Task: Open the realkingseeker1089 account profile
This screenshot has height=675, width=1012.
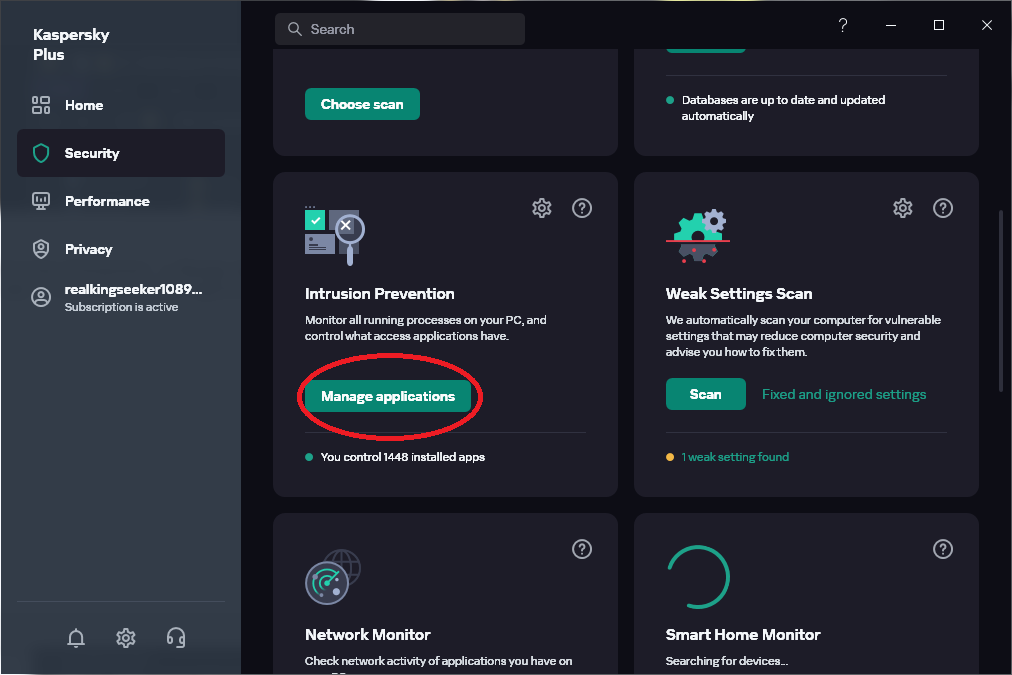Action: 121,297
